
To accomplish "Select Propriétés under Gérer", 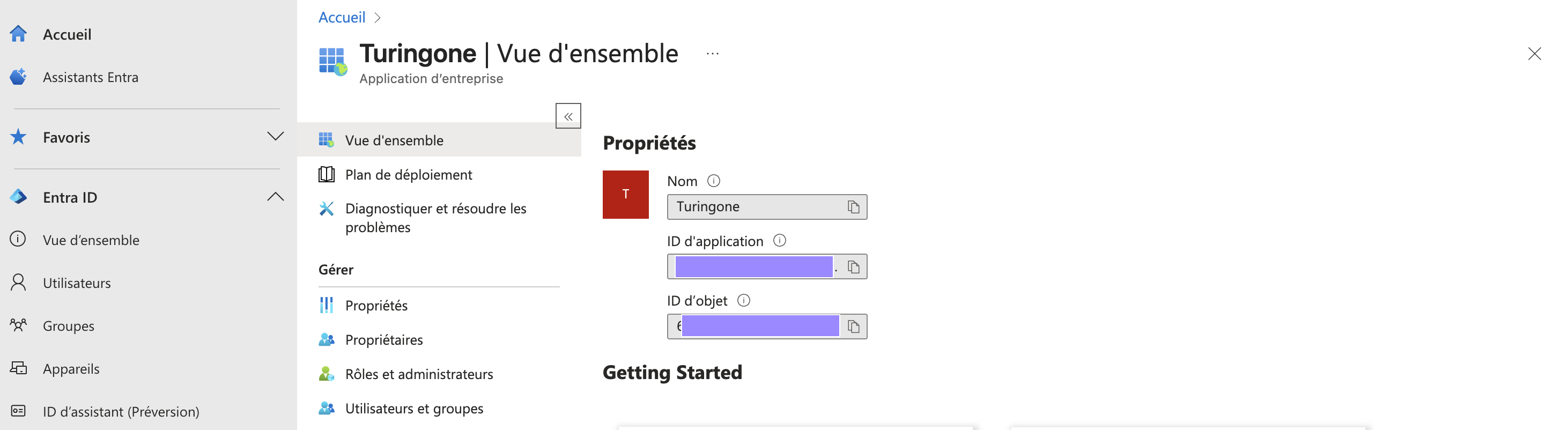I will point(375,305).
